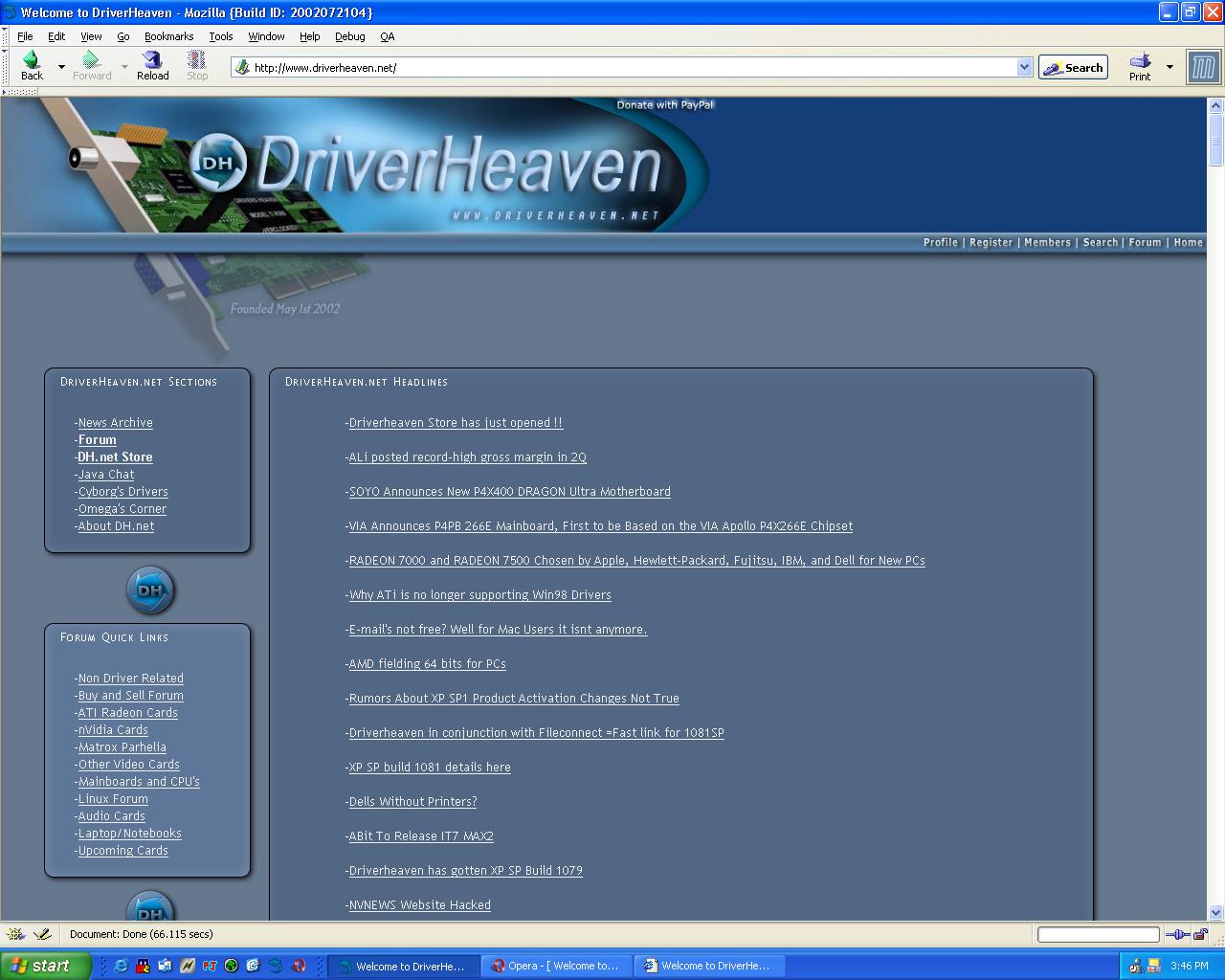Click Donate with PayPal link
The height and width of the screenshot is (980, 1225).
coord(665,105)
